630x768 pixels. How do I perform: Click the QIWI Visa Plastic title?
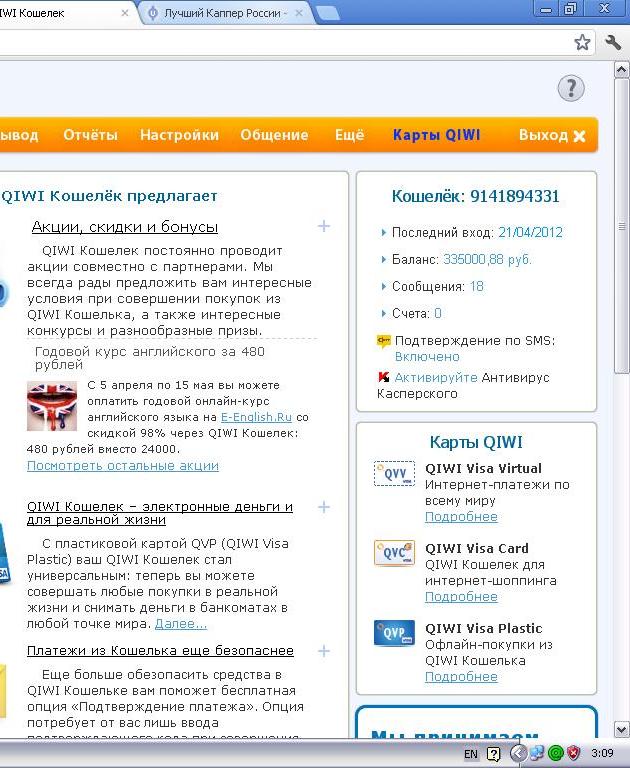(484, 628)
